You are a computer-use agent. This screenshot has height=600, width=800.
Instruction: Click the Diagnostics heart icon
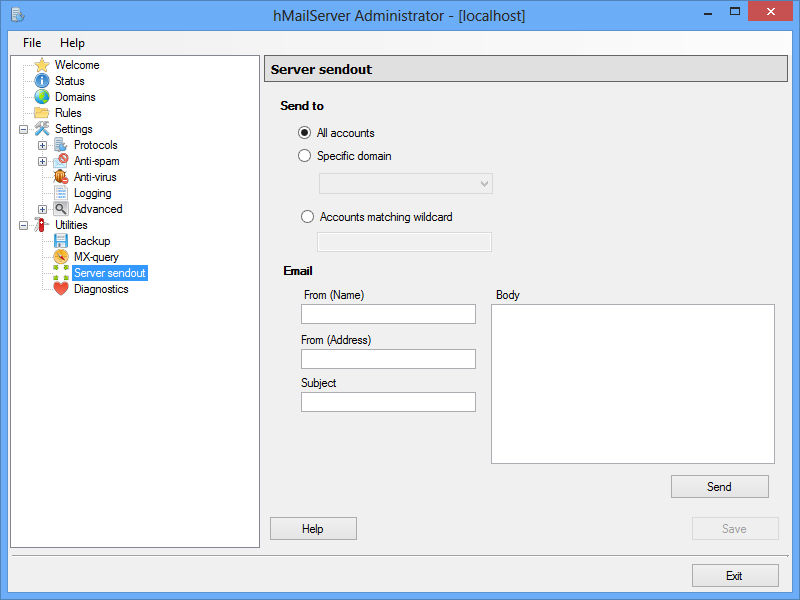[x=61, y=289]
